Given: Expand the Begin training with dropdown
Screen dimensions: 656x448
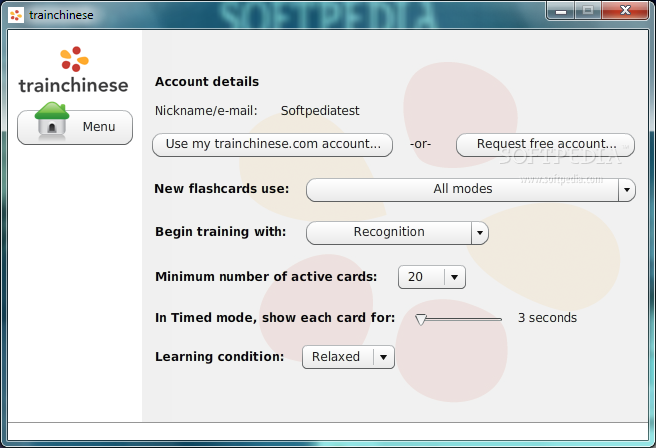Looking at the screenshot, I should 397,233.
